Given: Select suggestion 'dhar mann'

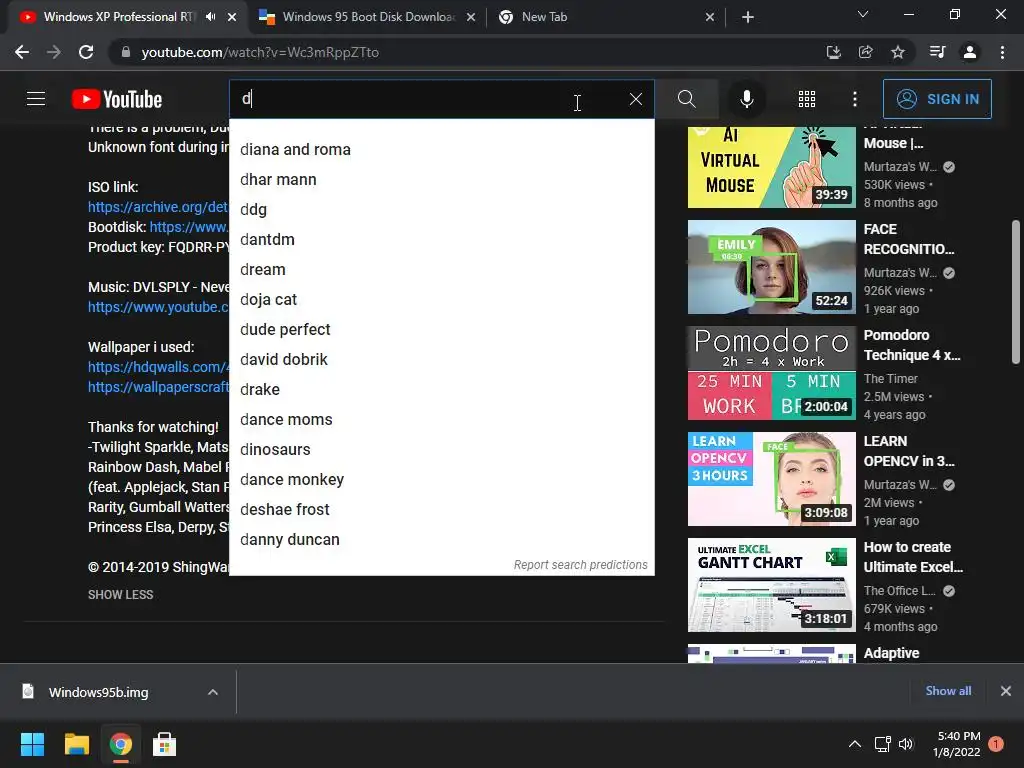Looking at the screenshot, I should click(x=441, y=180).
